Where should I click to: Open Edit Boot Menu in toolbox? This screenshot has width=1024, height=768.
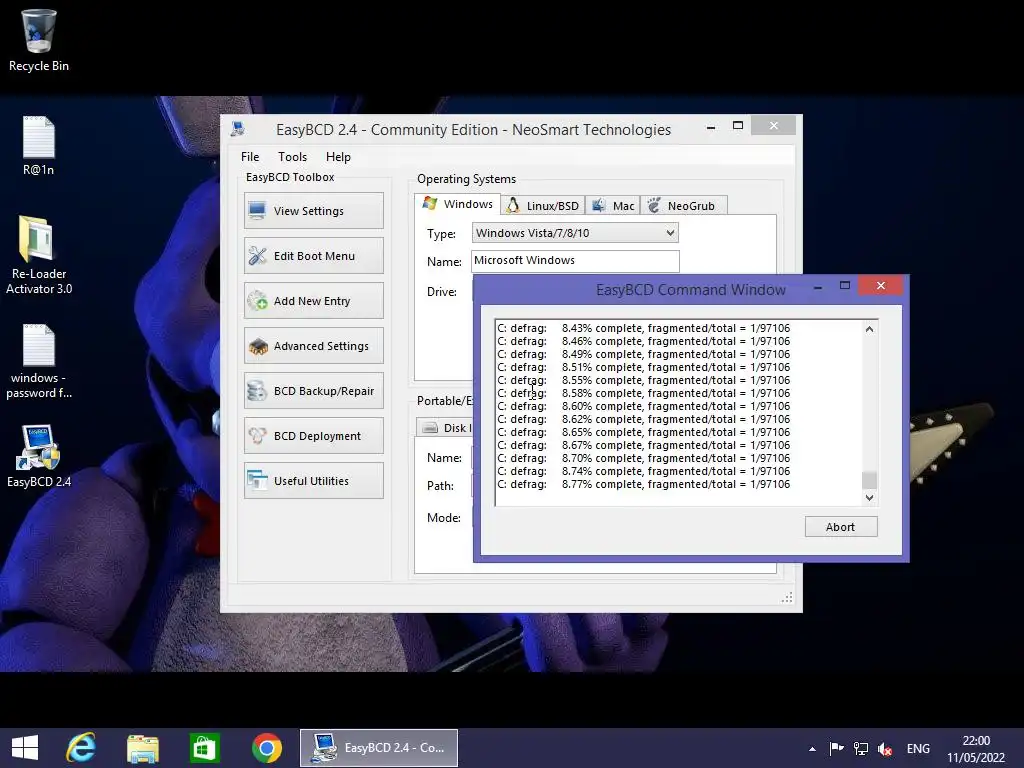click(x=313, y=256)
